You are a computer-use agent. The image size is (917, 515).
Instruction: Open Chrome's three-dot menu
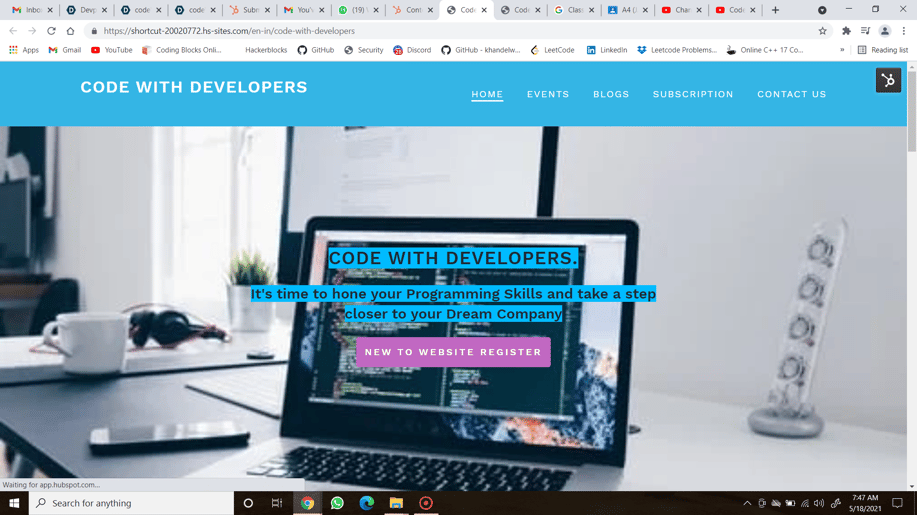click(904, 31)
